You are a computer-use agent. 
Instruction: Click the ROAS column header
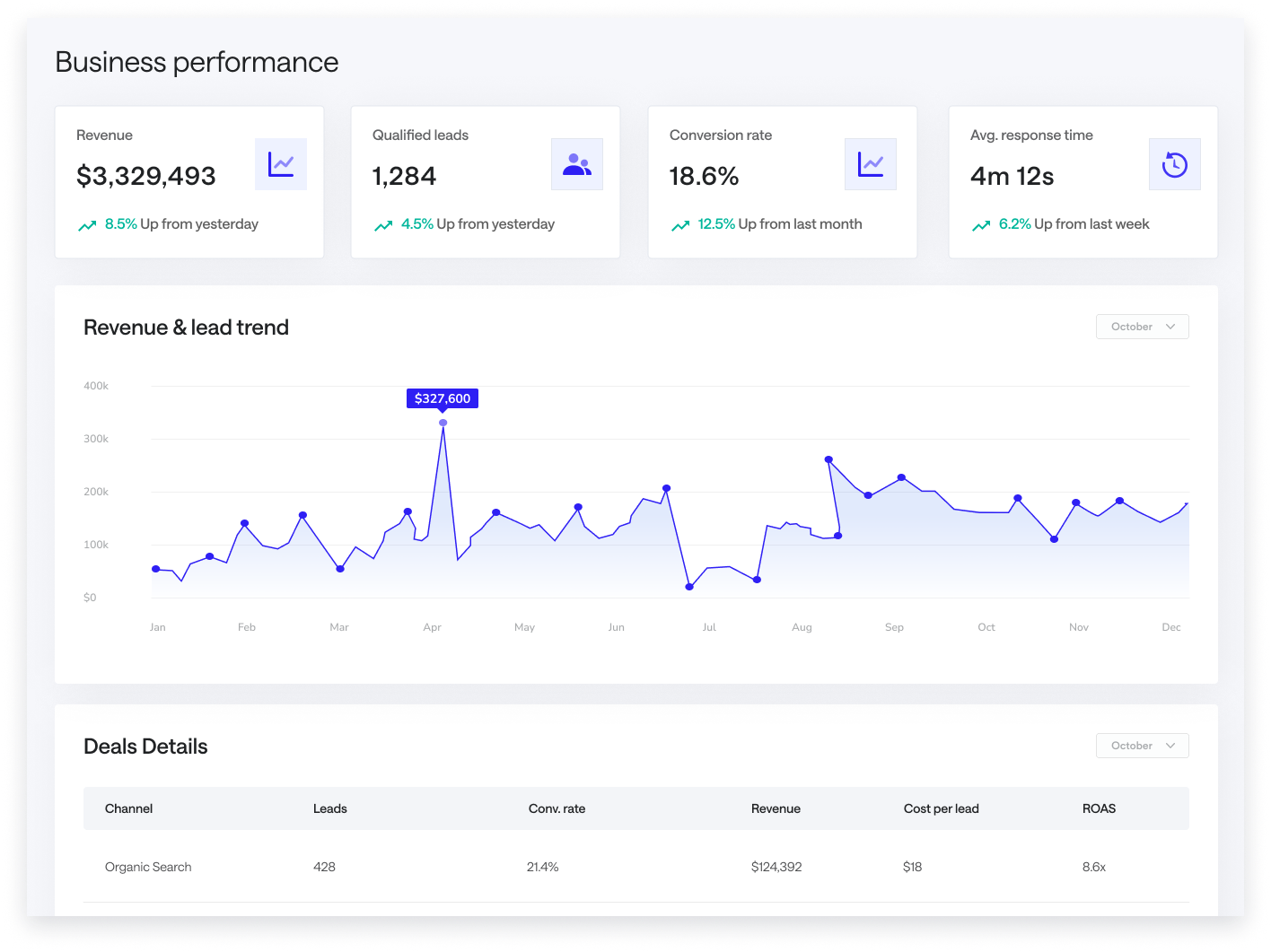tap(1099, 808)
